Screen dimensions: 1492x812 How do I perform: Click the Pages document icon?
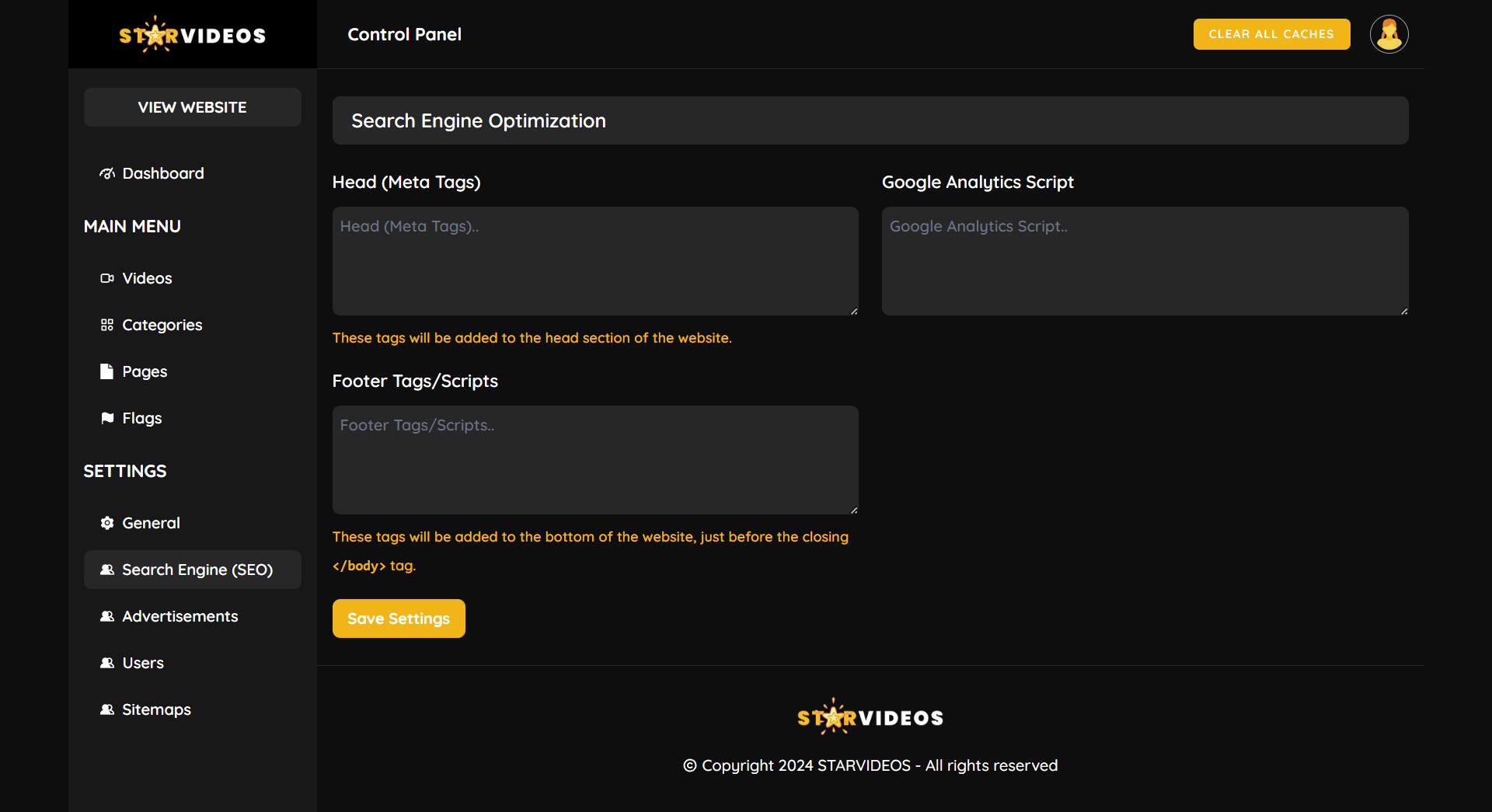pos(106,371)
